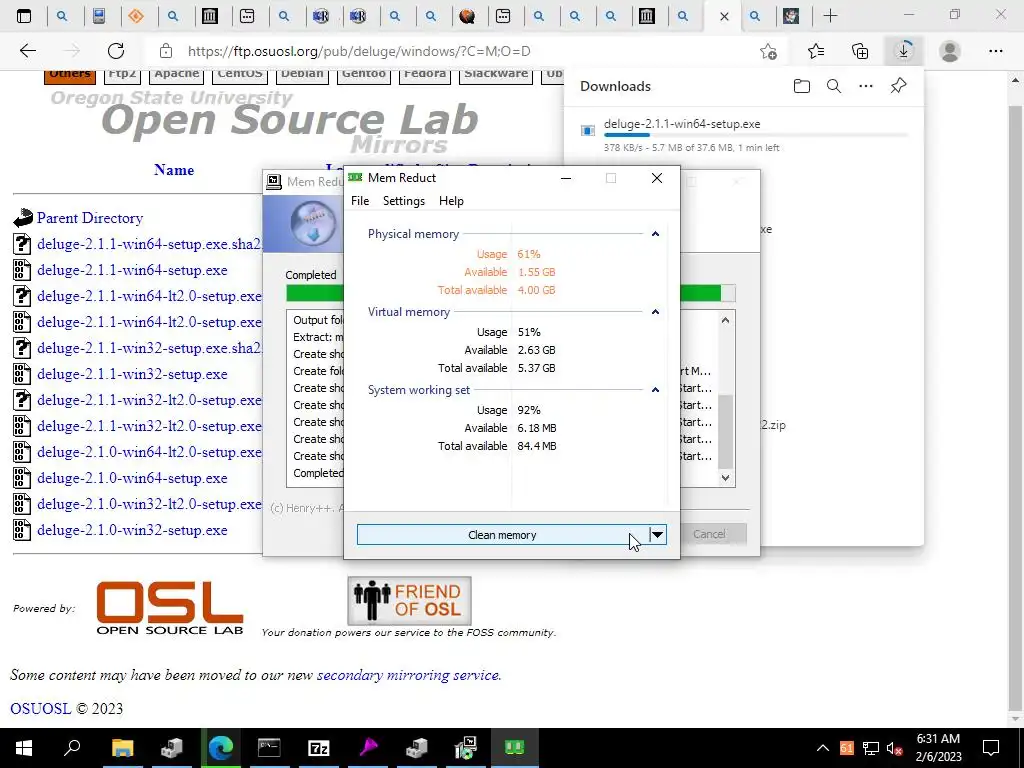Open 7-Zip from the taskbar

[x=318, y=748]
